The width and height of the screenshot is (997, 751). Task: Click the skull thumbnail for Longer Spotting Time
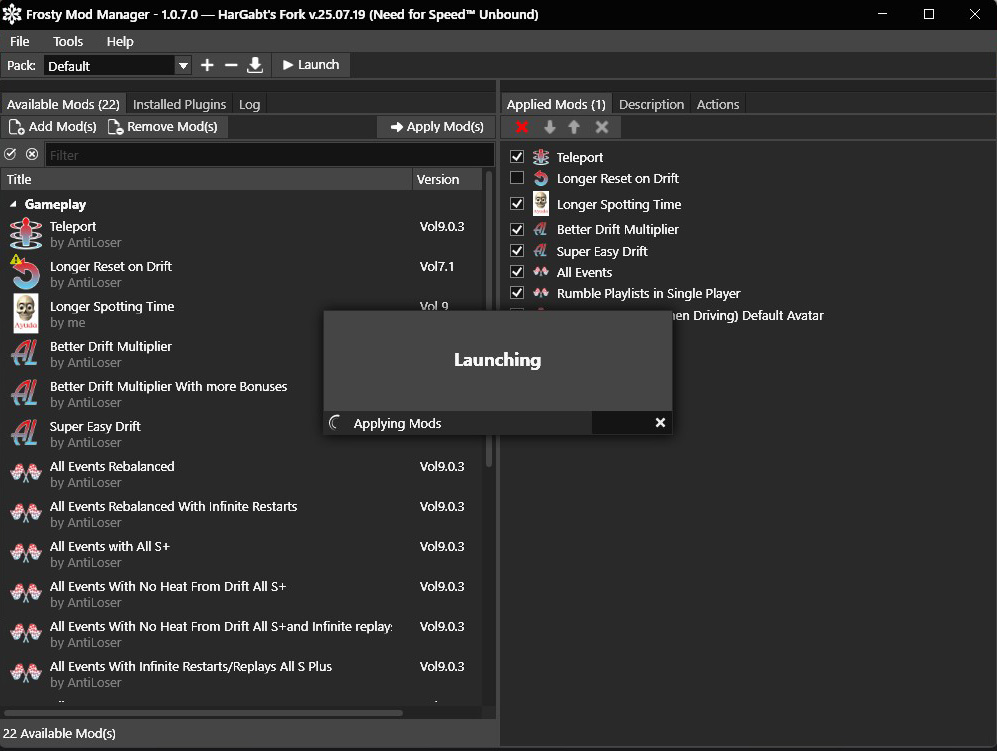click(26, 313)
